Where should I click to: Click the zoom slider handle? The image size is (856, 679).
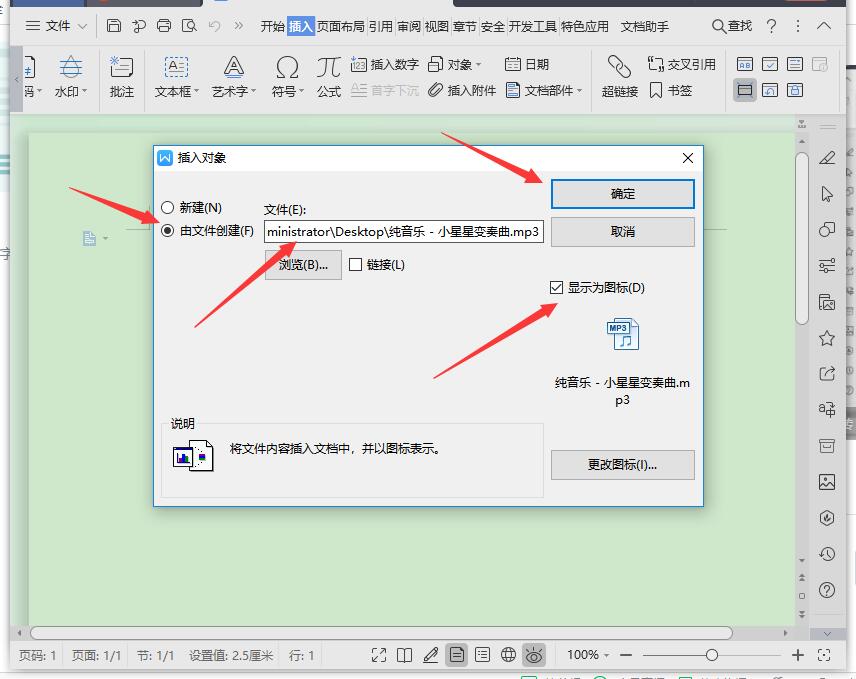tap(711, 655)
